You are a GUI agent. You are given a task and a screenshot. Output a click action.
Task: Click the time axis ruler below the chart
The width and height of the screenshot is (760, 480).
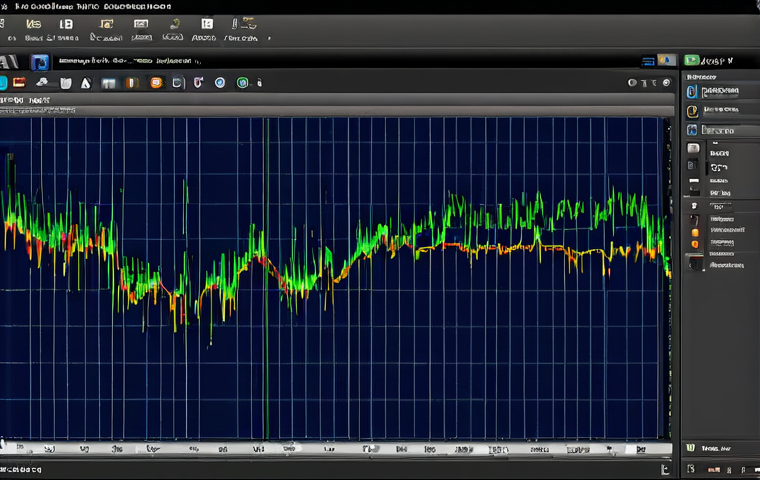336,449
